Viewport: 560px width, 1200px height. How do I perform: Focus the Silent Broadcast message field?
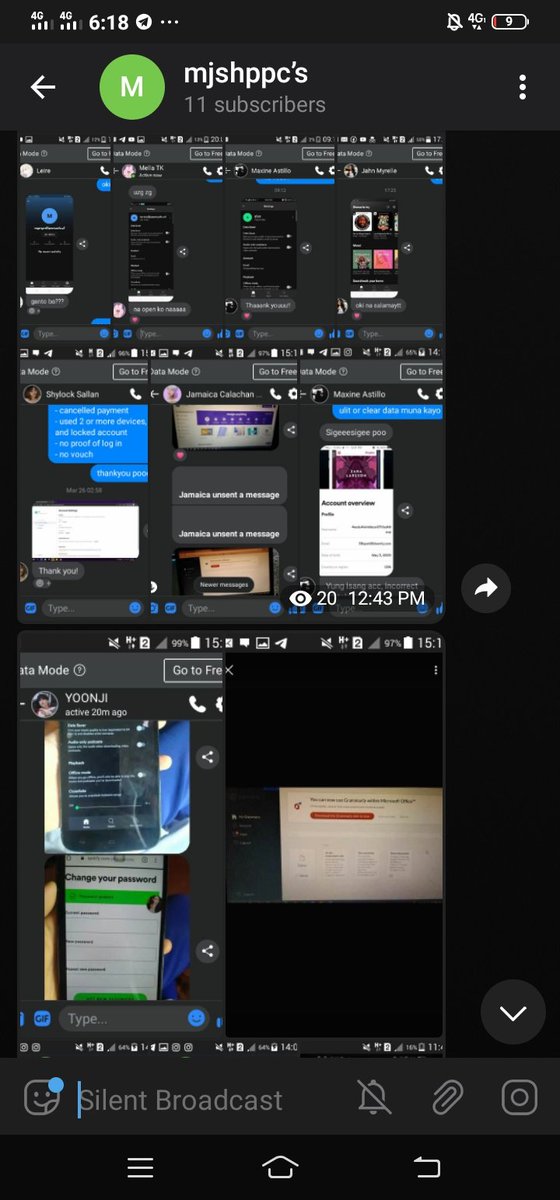[210, 1100]
